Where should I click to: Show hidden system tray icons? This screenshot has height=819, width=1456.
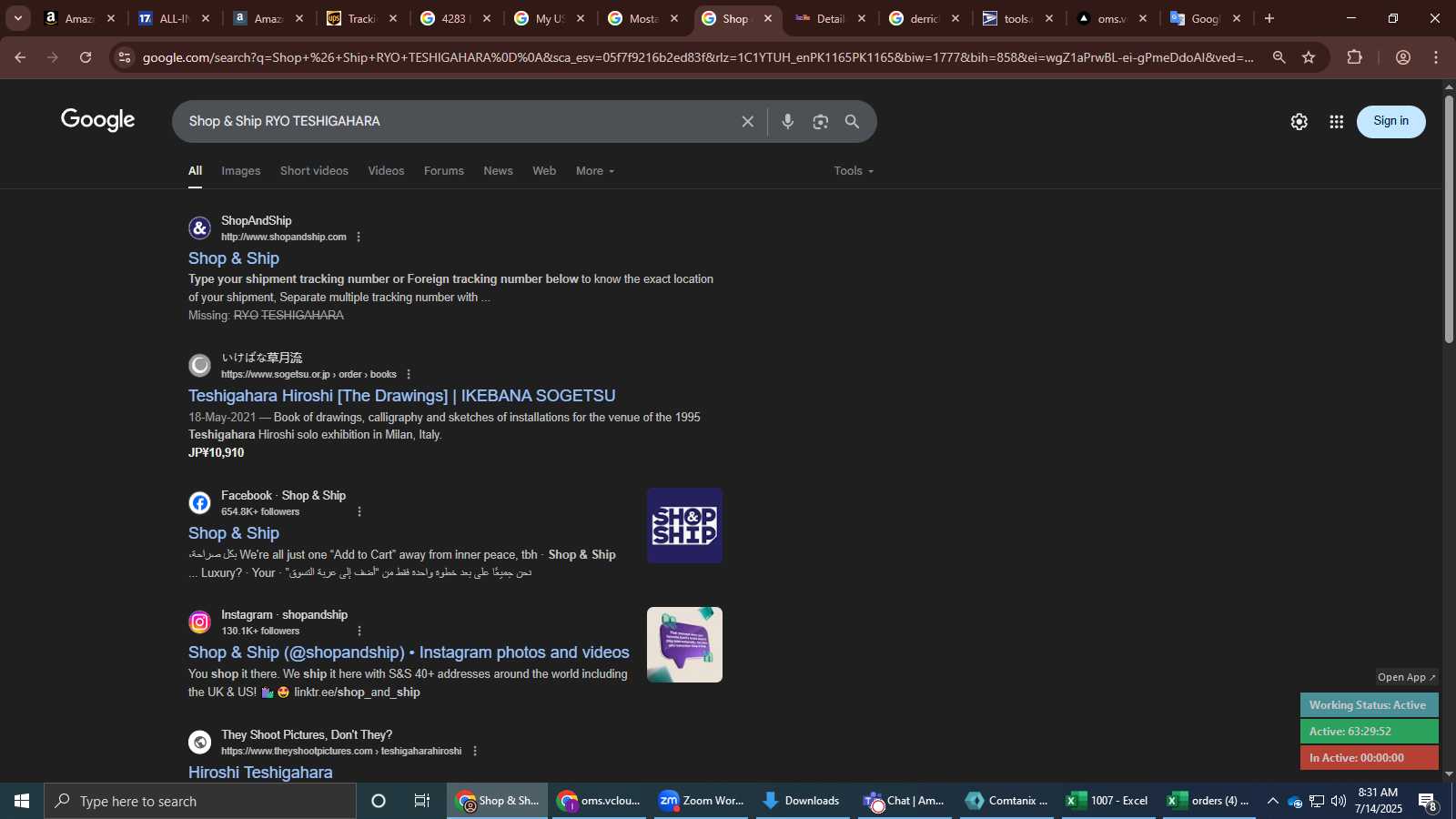coord(1272,801)
